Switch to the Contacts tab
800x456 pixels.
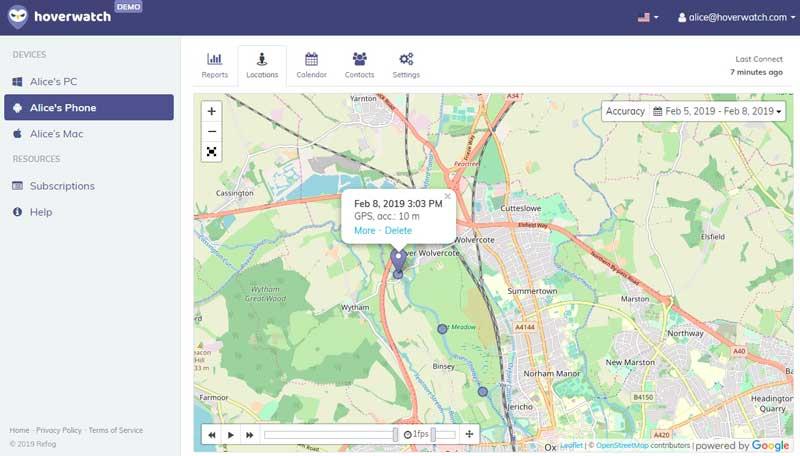click(x=359, y=65)
